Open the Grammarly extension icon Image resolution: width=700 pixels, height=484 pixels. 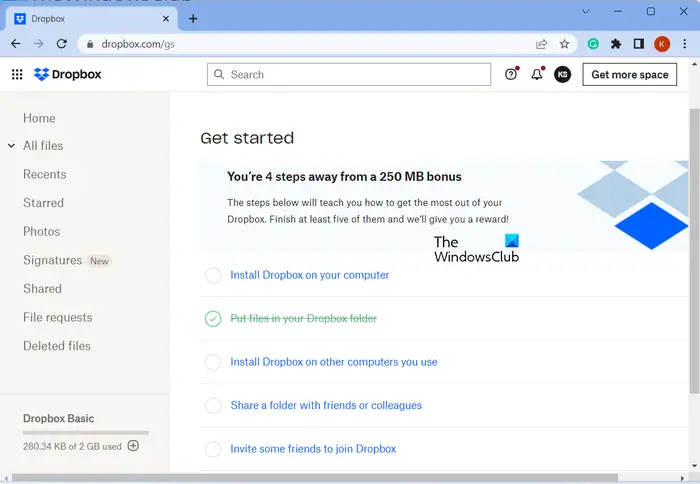point(593,44)
